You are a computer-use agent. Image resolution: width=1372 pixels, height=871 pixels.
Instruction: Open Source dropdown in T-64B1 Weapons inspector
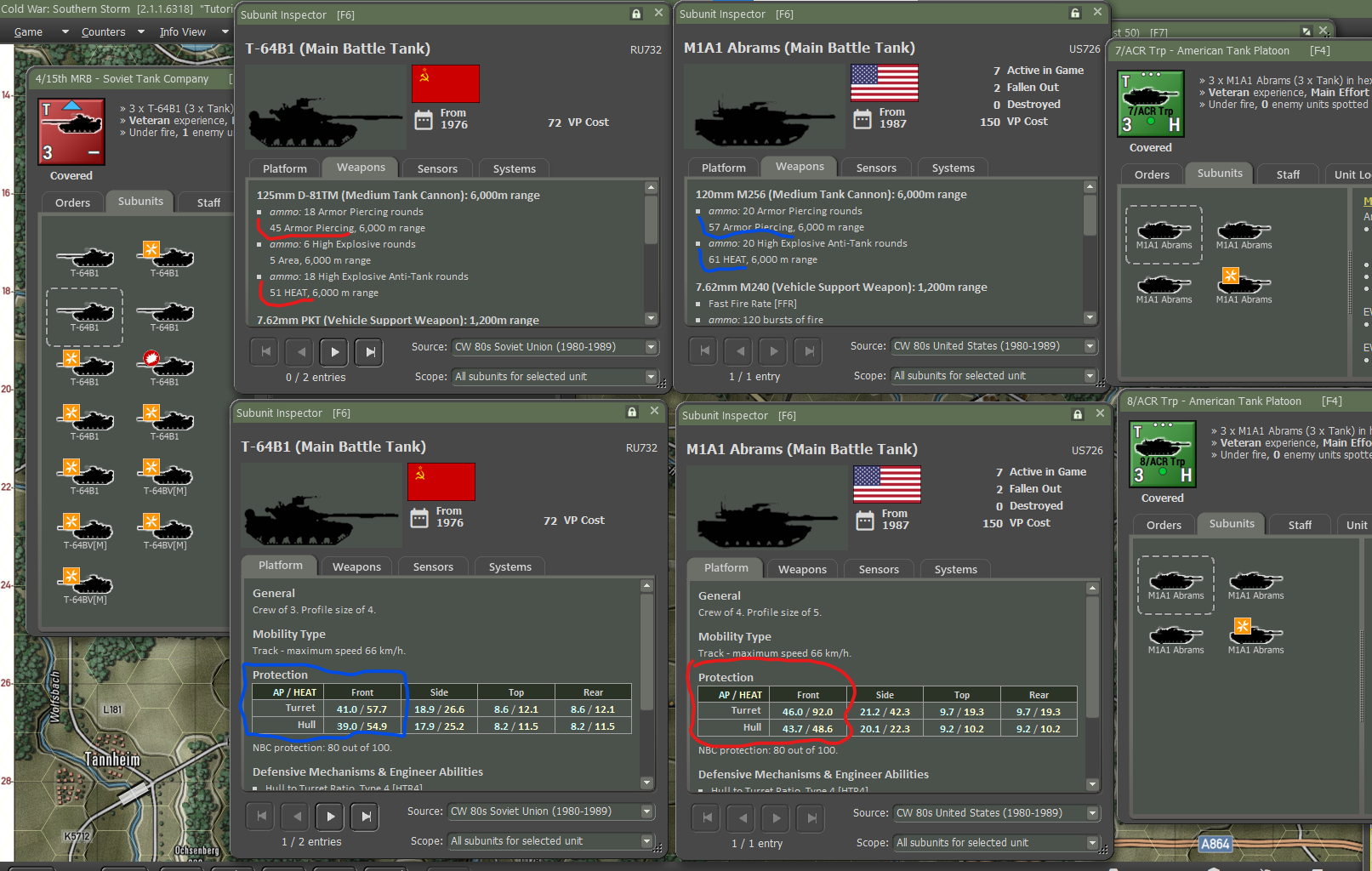click(555, 347)
